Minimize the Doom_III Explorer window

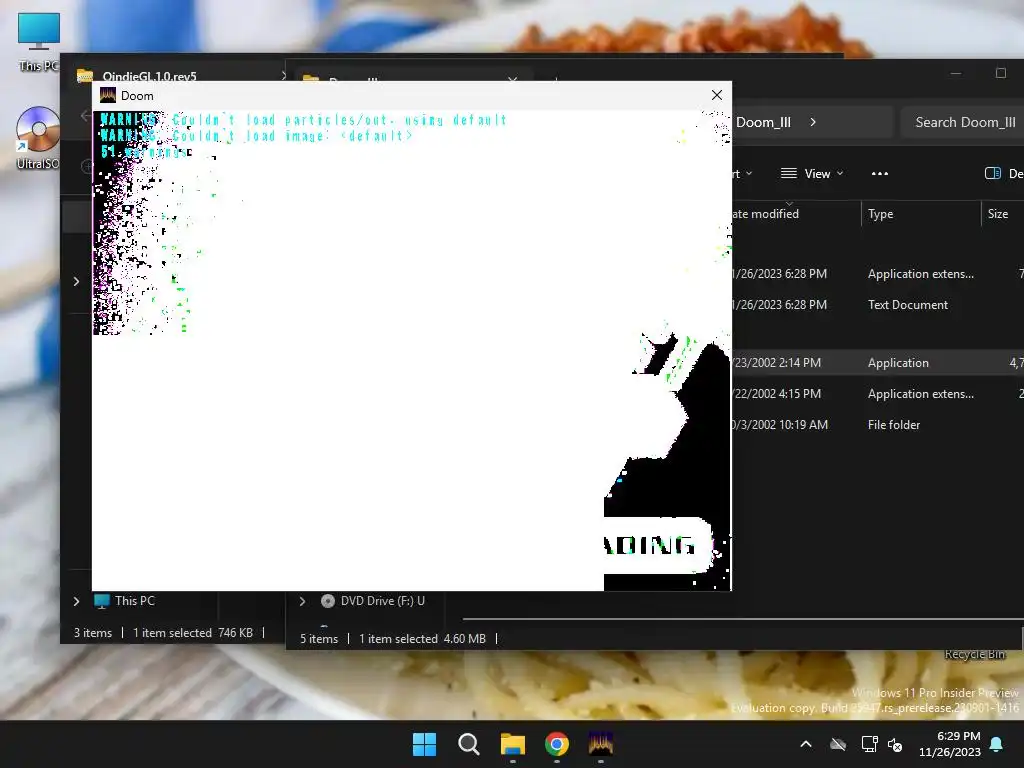(956, 73)
